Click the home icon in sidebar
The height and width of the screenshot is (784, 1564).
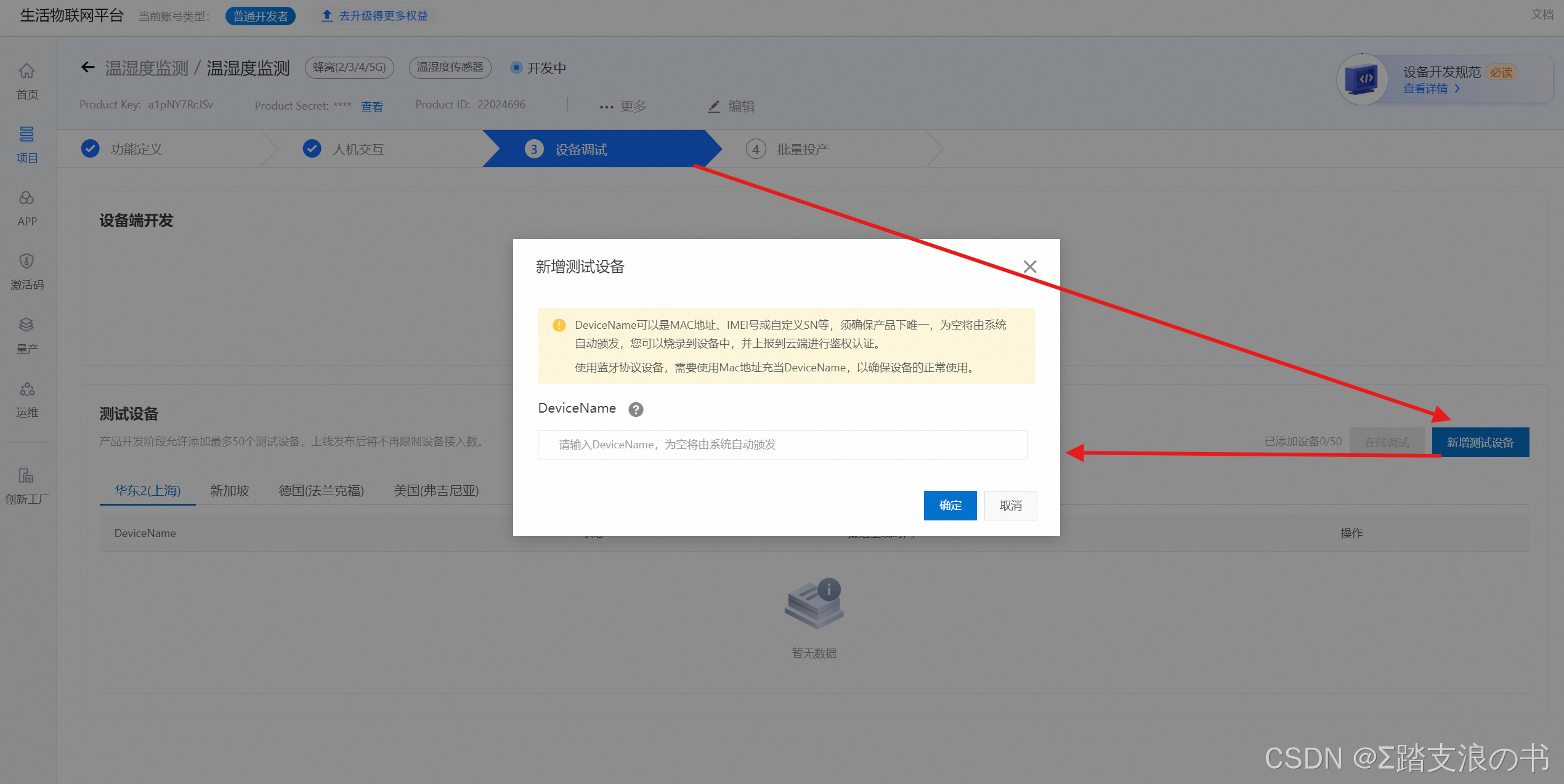click(x=26, y=71)
